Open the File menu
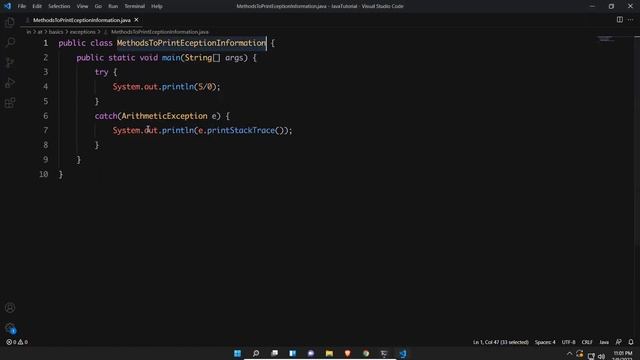The image size is (640, 360). click(22, 6)
